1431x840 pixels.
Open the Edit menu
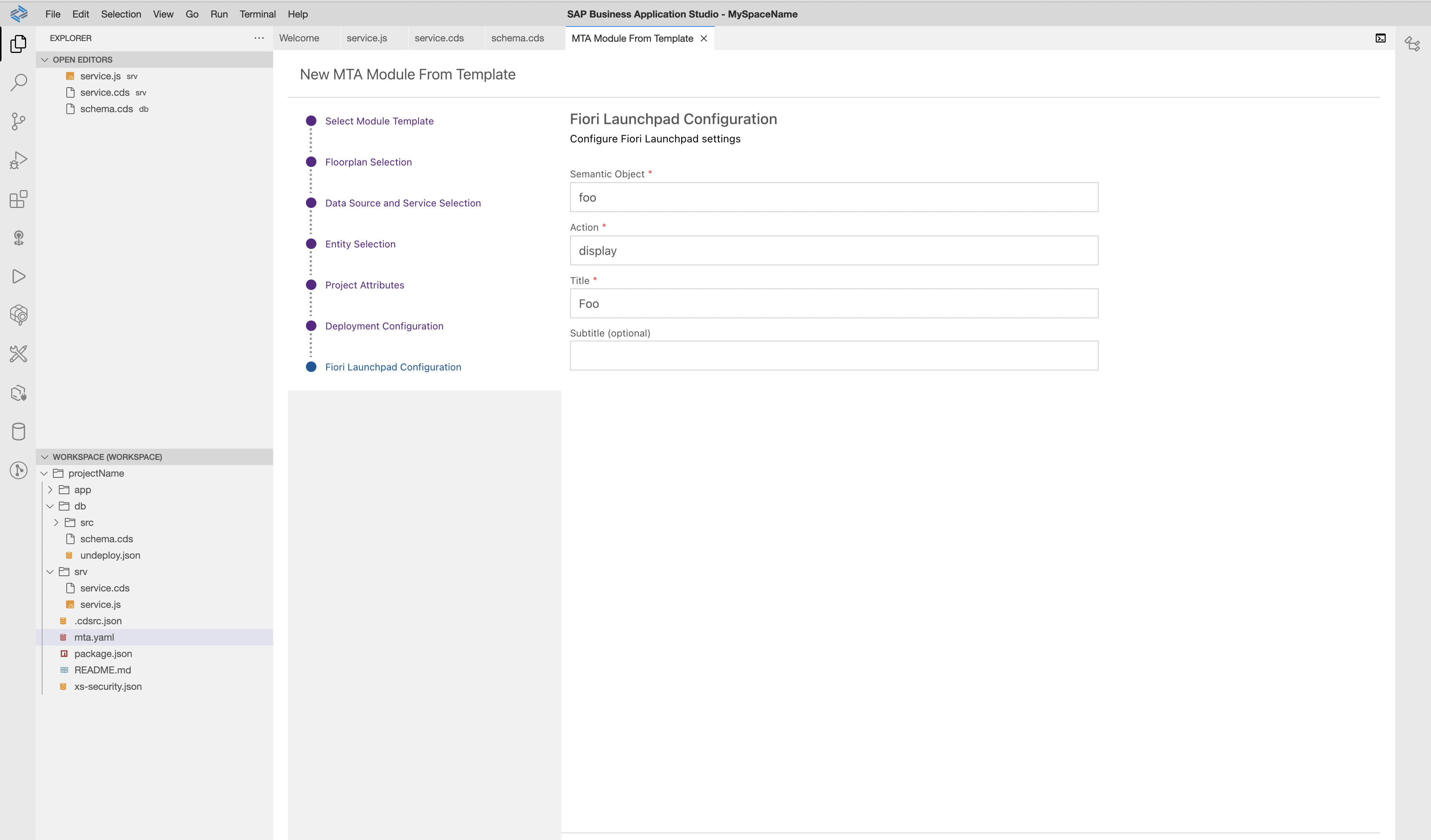[x=80, y=14]
